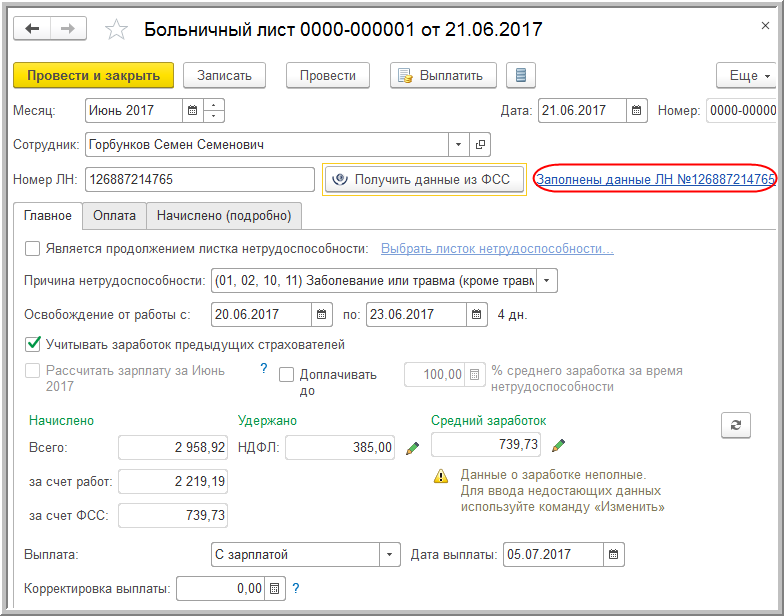Open the Выплата dropdown options
The height and width of the screenshot is (616, 784).
pos(390,554)
